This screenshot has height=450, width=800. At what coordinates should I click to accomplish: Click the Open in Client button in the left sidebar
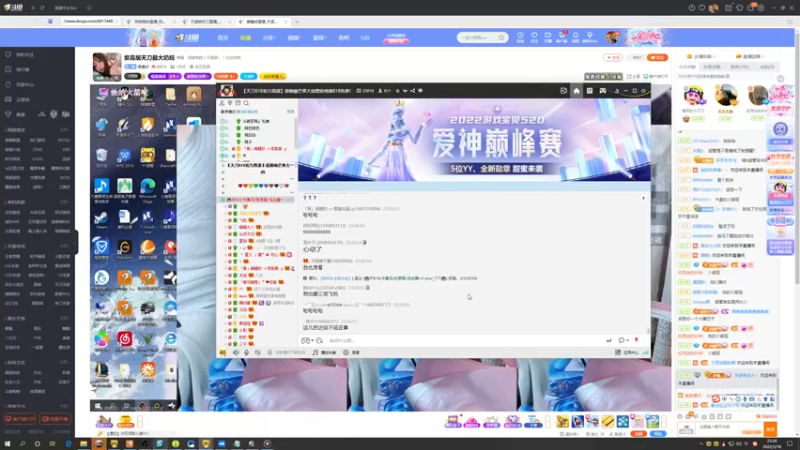(x=20, y=419)
